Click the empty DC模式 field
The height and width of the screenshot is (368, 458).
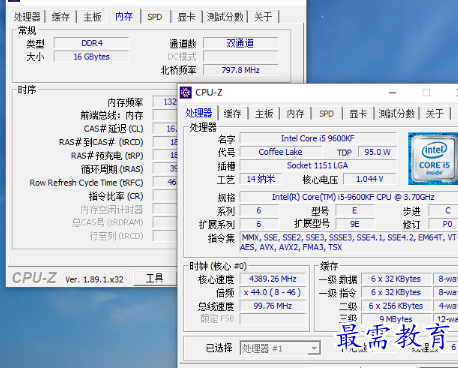(241, 57)
